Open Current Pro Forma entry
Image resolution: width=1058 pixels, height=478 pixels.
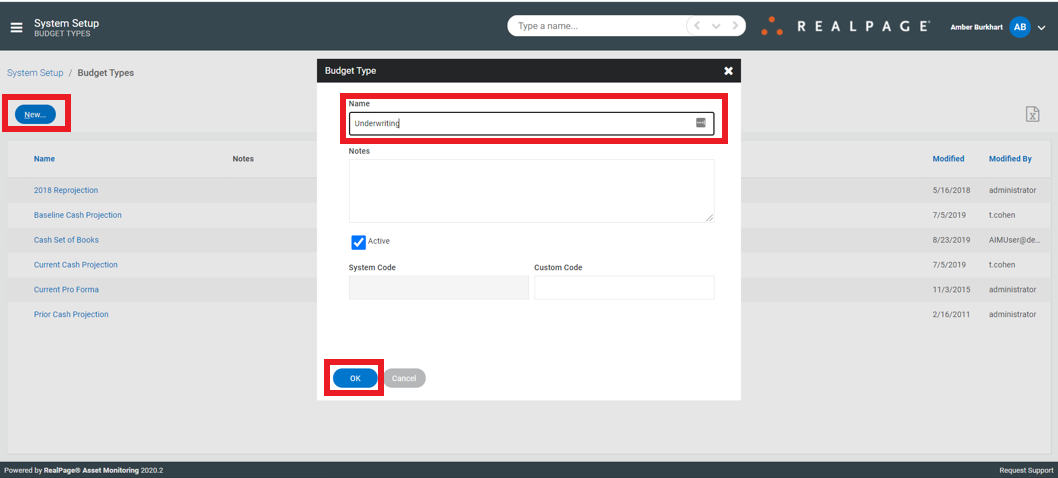click(x=66, y=290)
